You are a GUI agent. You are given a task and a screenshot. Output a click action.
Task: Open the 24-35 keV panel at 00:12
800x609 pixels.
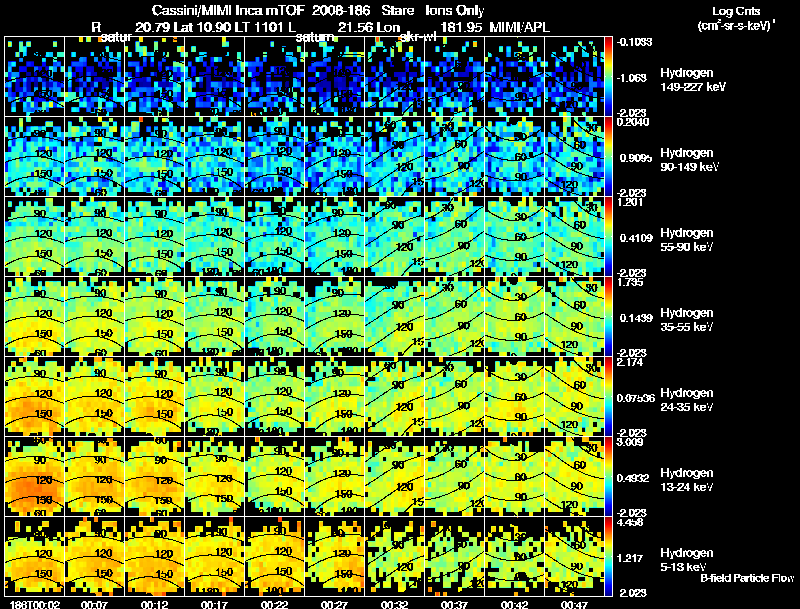155,397
